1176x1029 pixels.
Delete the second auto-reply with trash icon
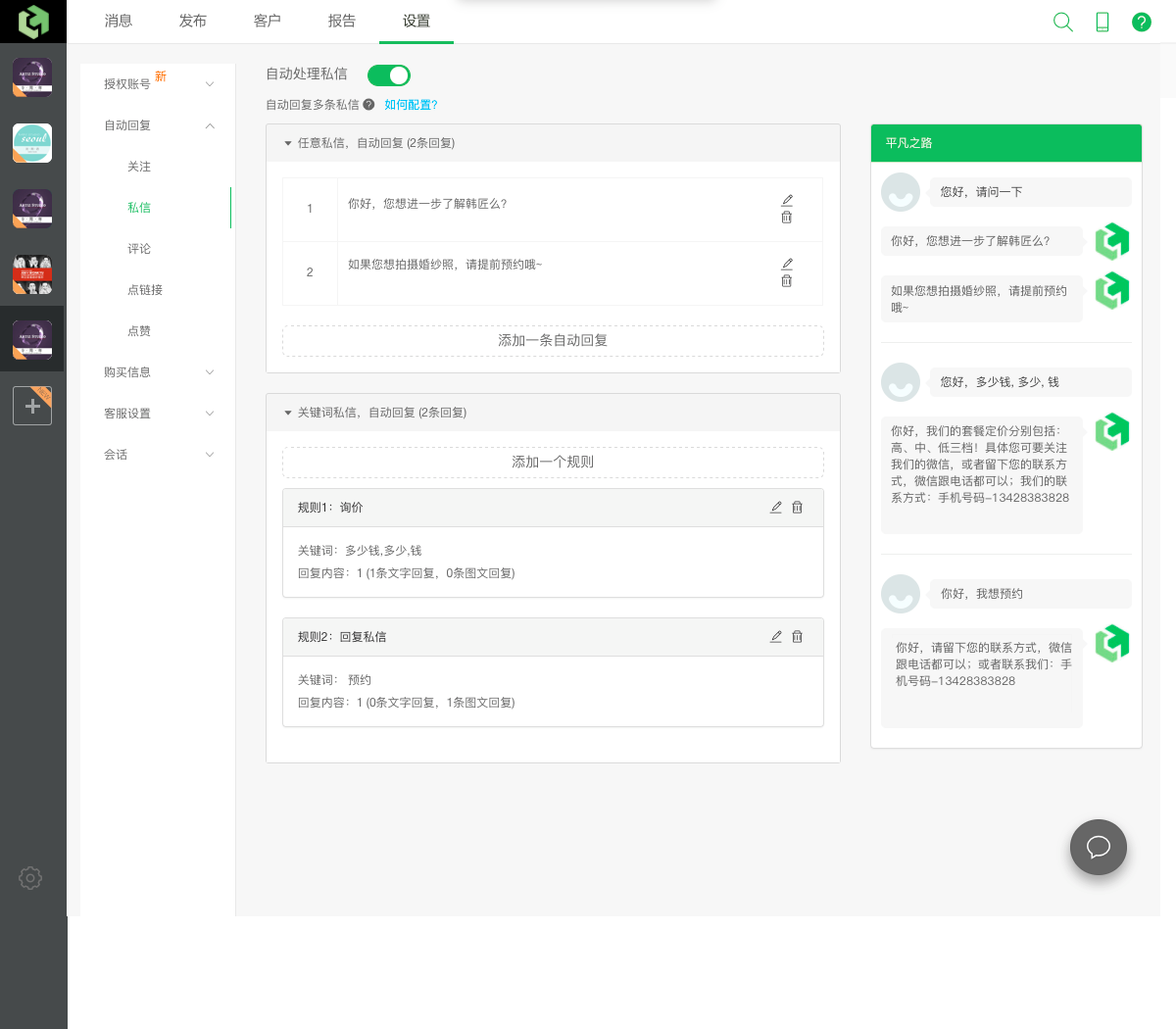tap(787, 281)
